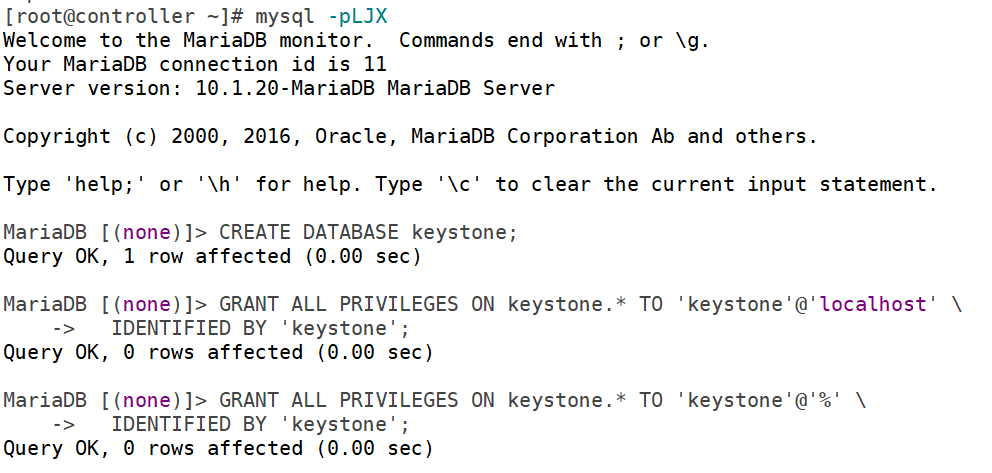
Task: Click the last 'Query OK, 0 rows affected' line
Action: (218, 448)
